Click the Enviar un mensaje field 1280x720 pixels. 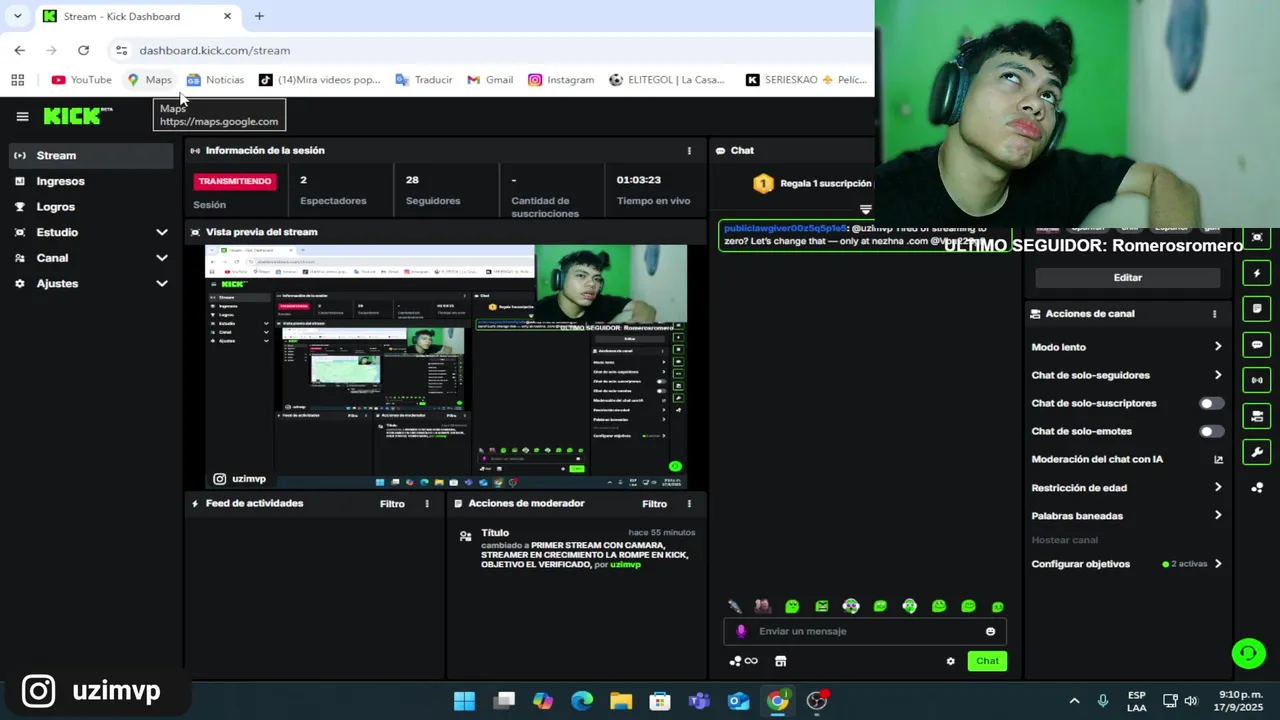[865, 632]
